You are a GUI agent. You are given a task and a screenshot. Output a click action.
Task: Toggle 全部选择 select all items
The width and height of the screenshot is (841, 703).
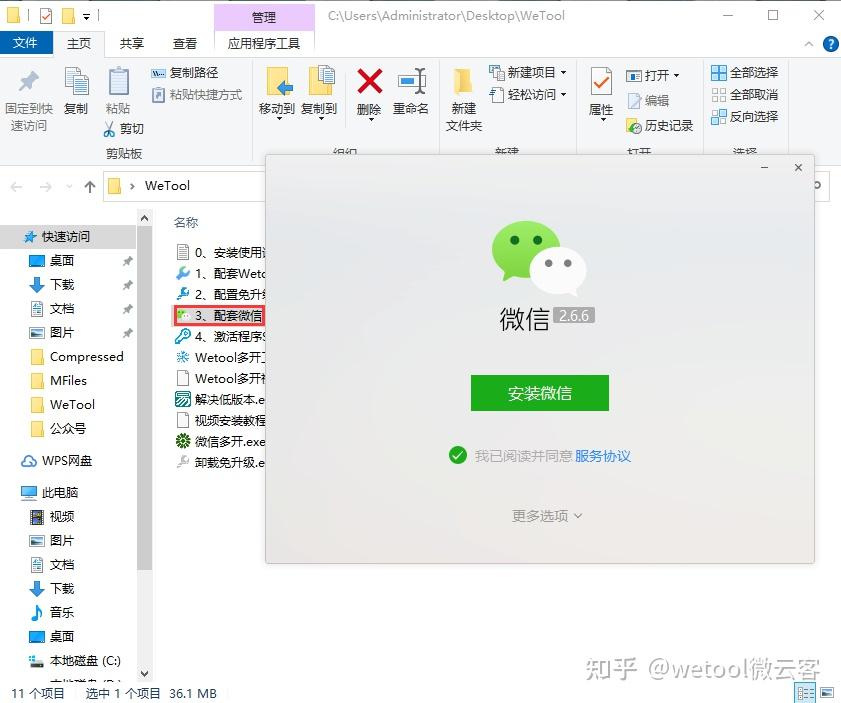[744, 72]
